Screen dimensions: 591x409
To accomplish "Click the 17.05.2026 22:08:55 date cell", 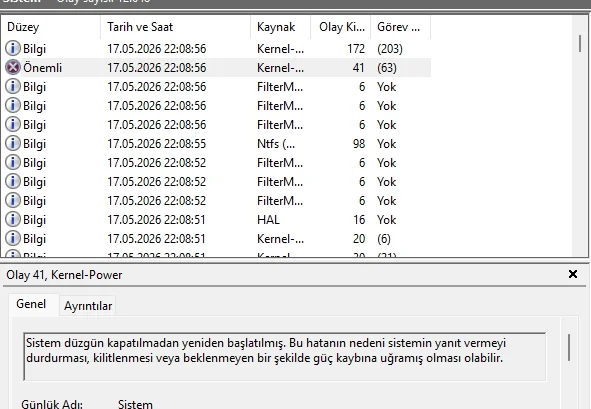I will coord(156,144).
